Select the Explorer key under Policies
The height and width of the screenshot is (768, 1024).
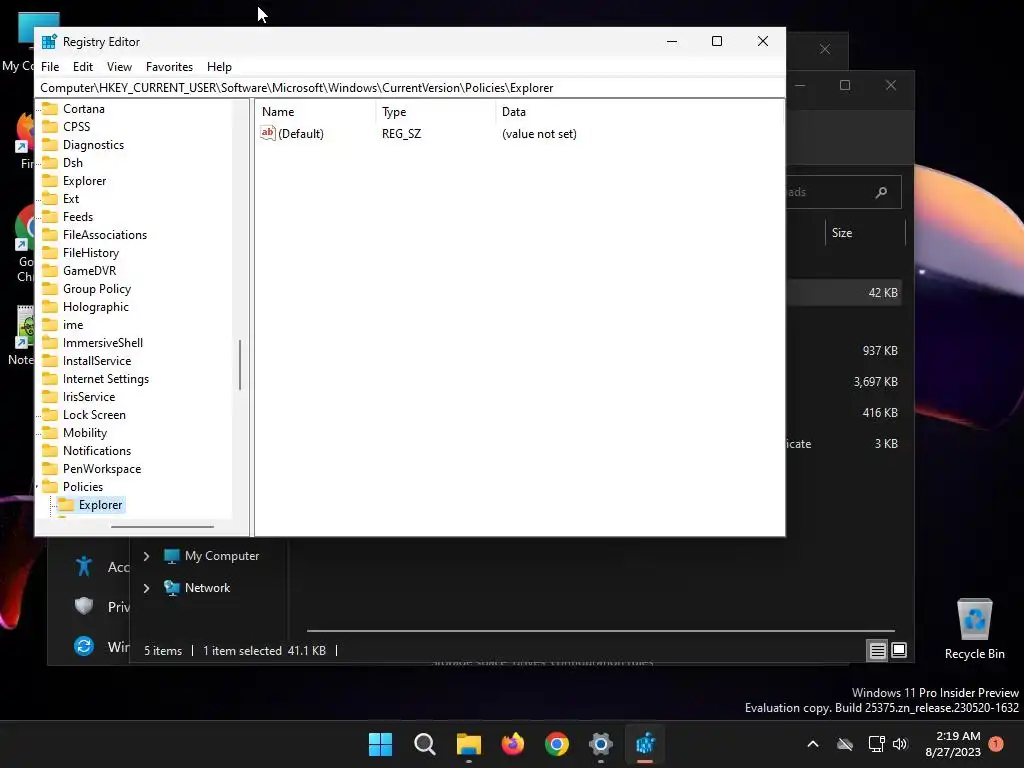click(101, 505)
